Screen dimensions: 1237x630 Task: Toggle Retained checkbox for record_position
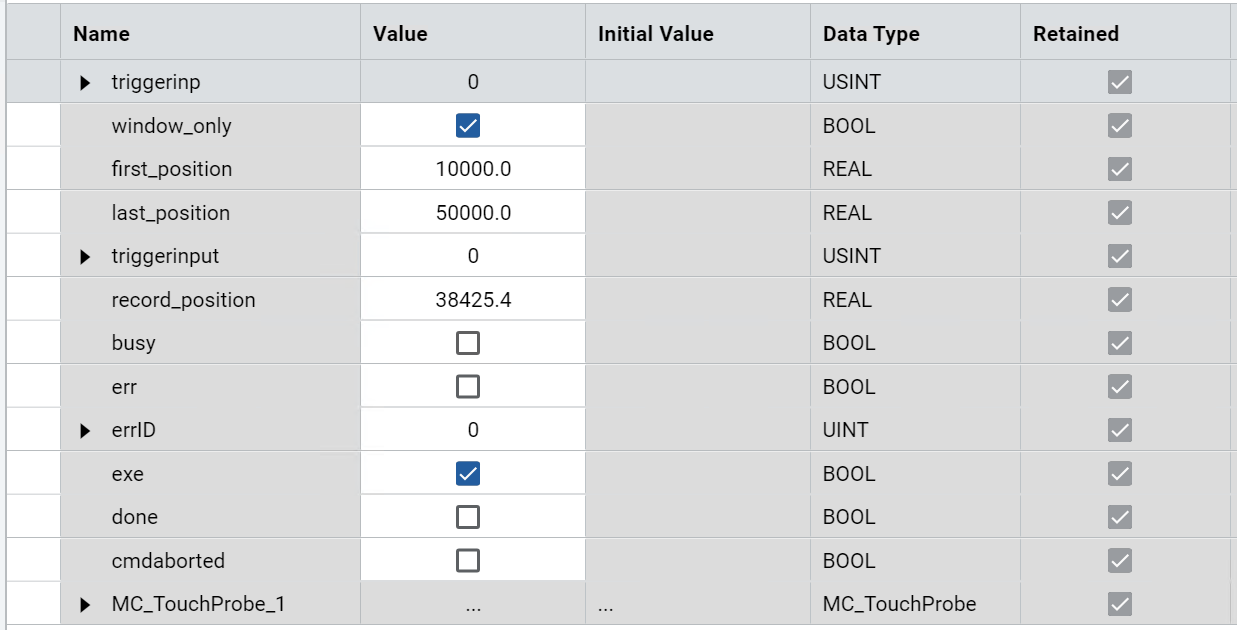[x=1120, y=300]
